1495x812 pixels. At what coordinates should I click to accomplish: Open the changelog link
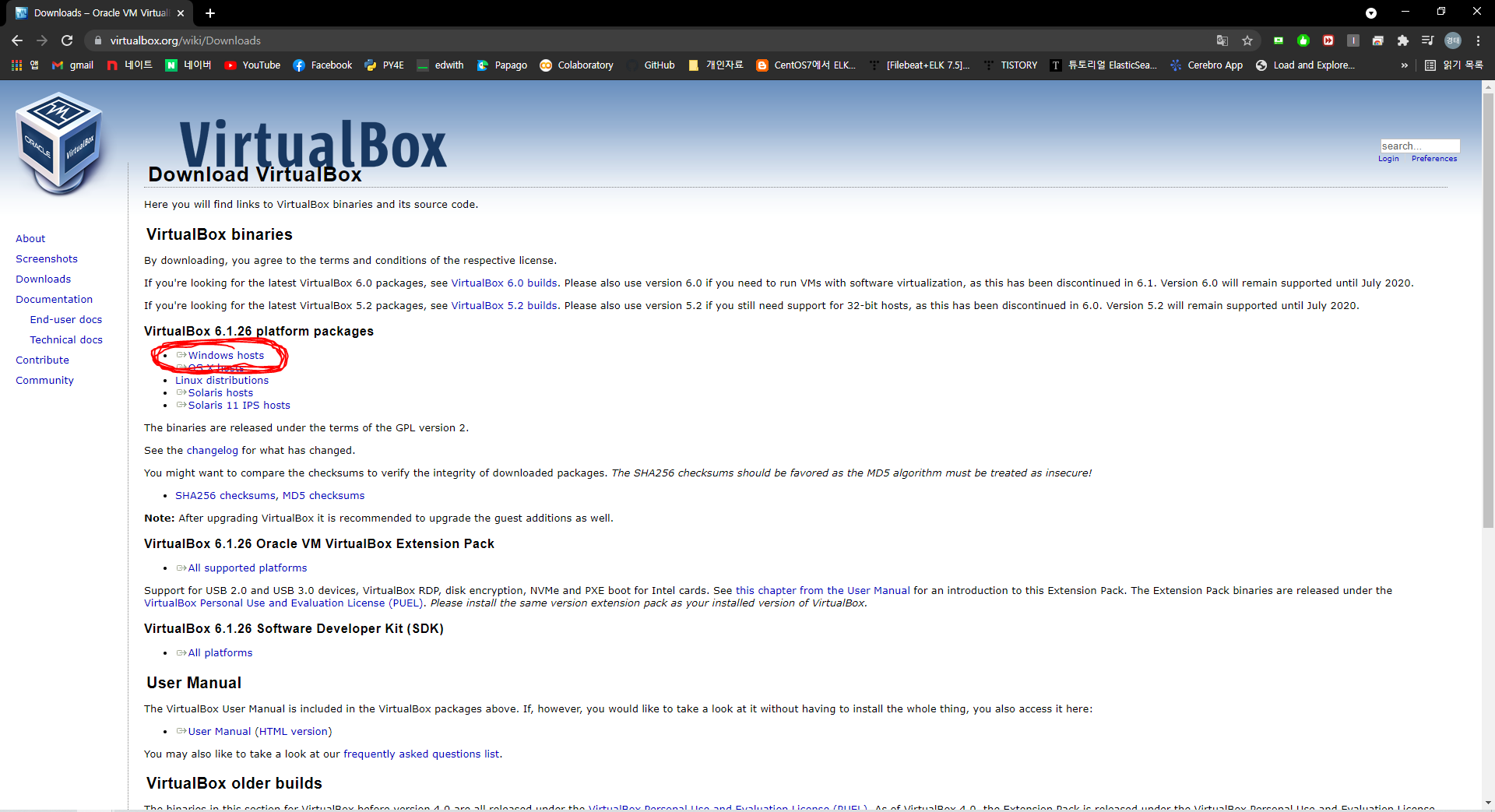point(212,451)
